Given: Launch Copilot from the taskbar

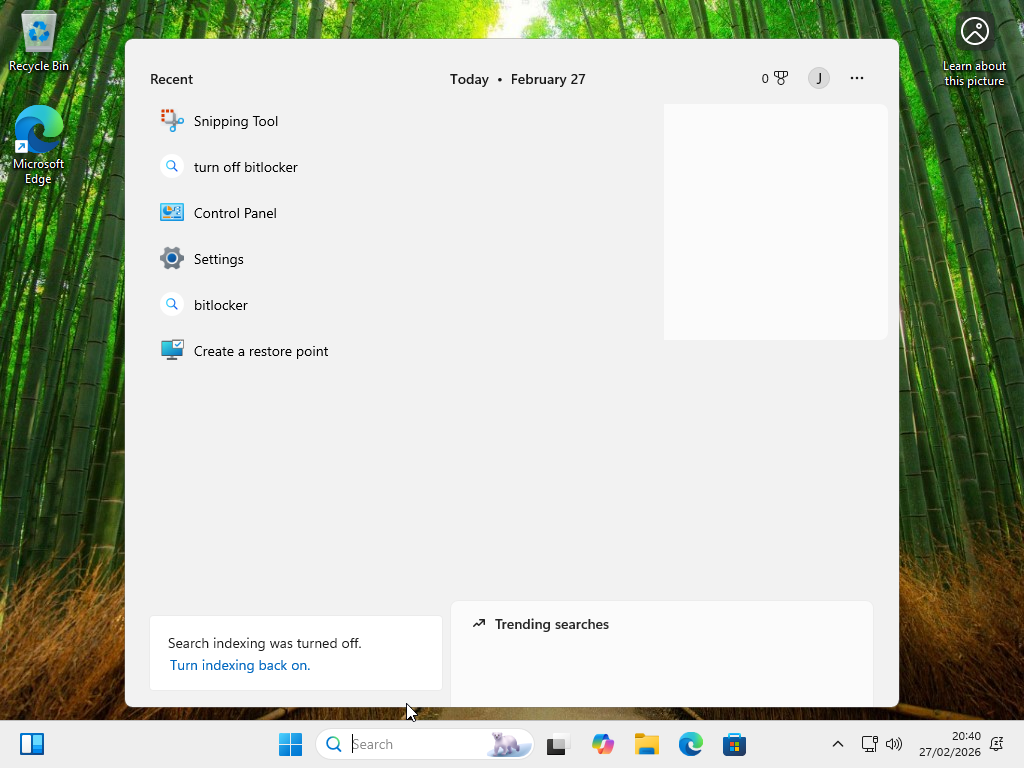Looking at the screenshot, I should tap(603, 744).
